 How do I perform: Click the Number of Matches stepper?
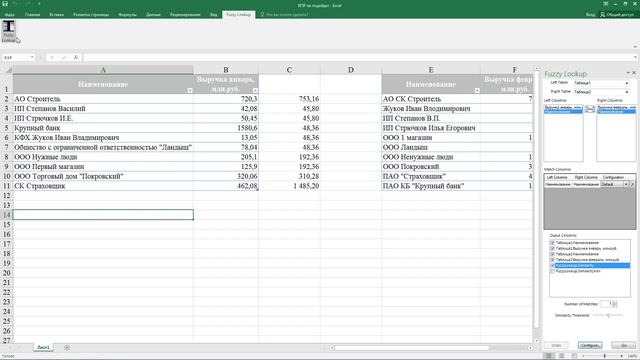(615, 304)
